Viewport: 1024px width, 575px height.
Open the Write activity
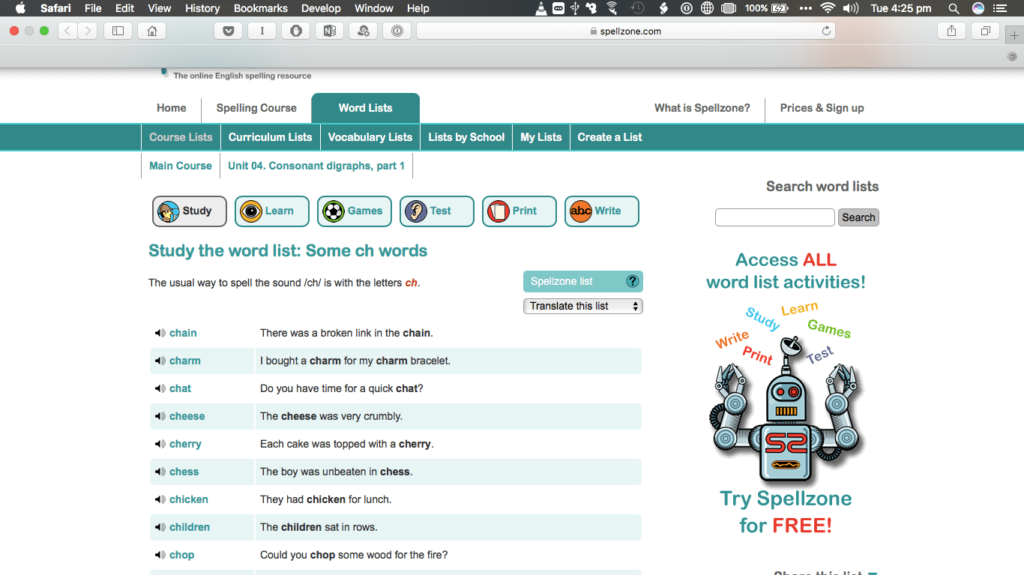pos(601,211)
